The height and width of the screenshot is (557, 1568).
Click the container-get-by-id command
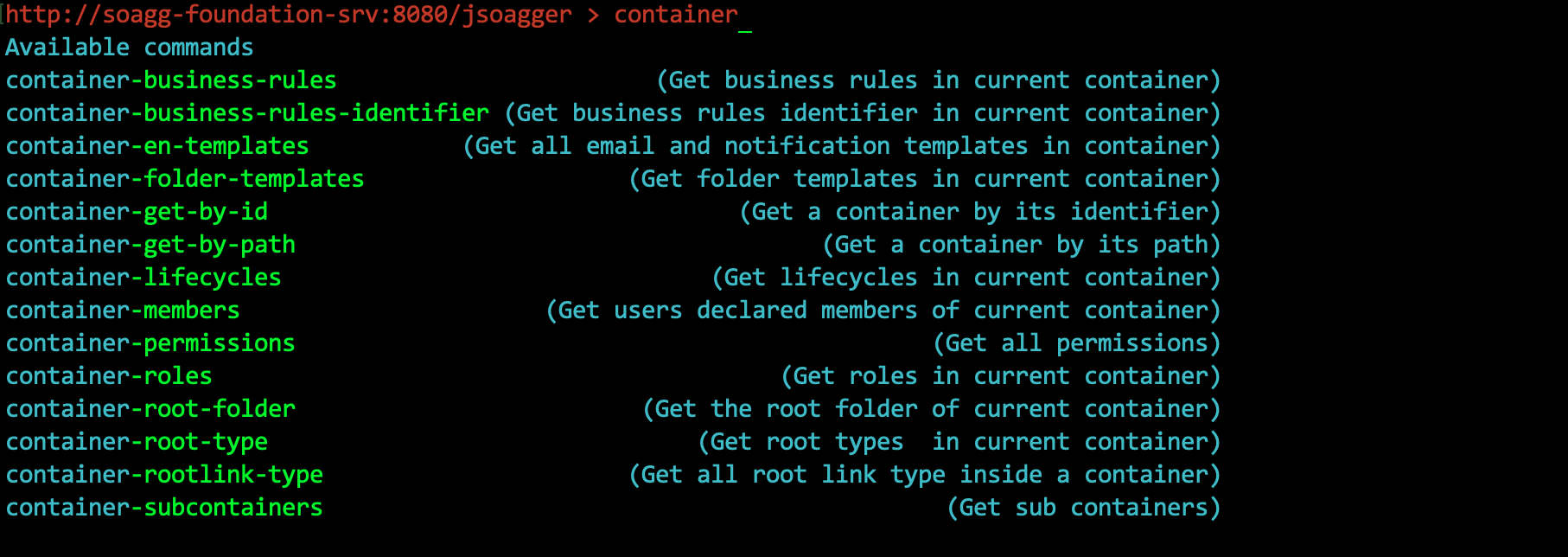137,212
